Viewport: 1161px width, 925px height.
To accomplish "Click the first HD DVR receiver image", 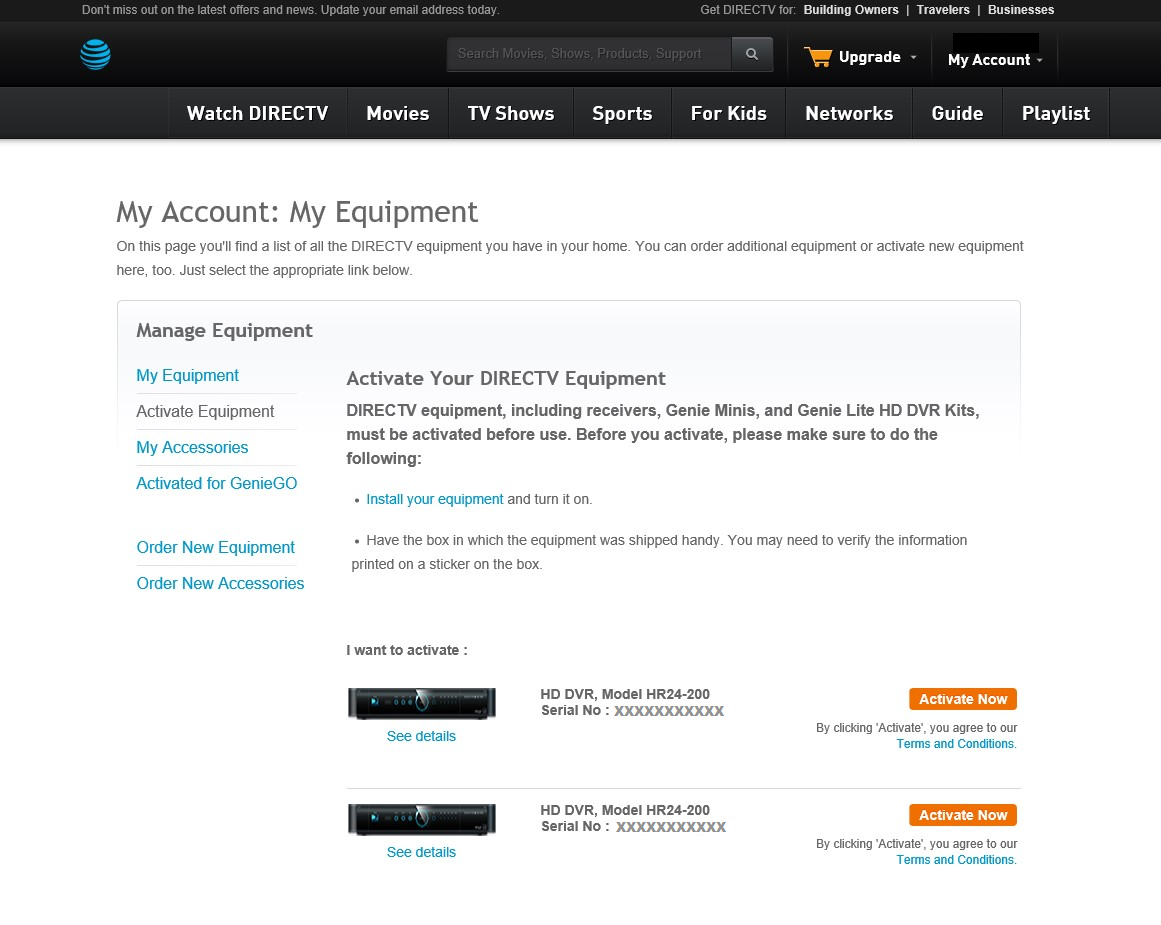I will [x=421, y=703].
